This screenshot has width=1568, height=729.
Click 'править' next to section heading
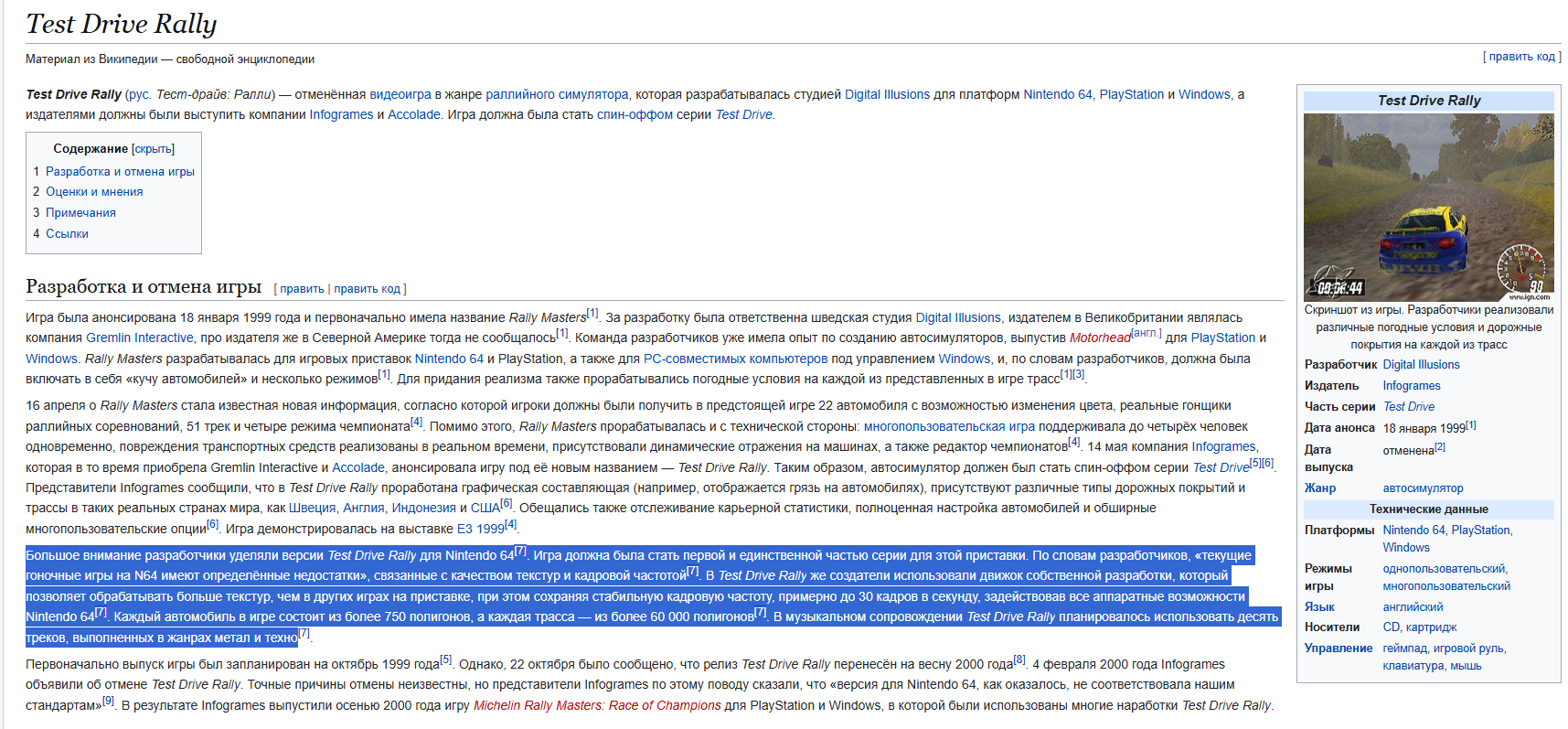pos(302,289)
